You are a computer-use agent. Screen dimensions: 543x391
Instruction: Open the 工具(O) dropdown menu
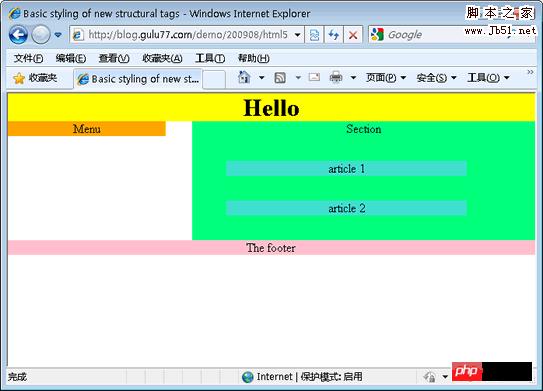pos(488,78)
